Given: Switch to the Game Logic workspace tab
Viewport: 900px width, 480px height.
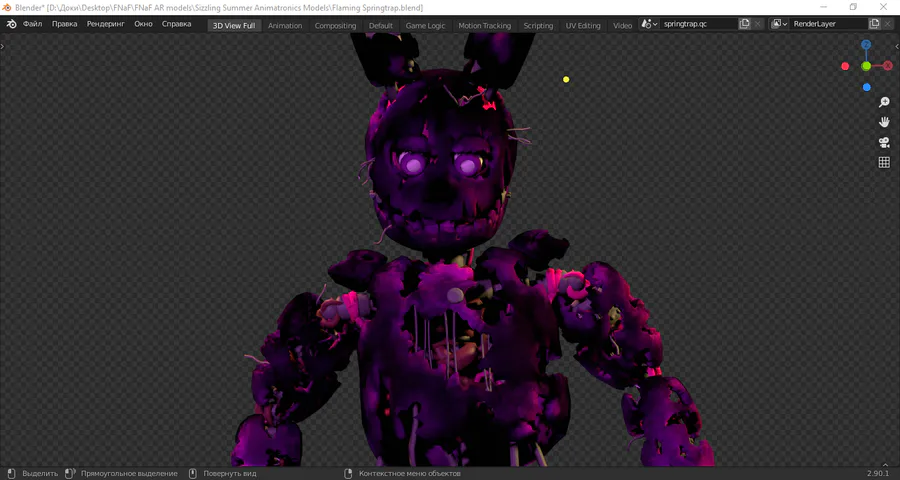Looking at the screenshot, I should click(x=425, y=25).
